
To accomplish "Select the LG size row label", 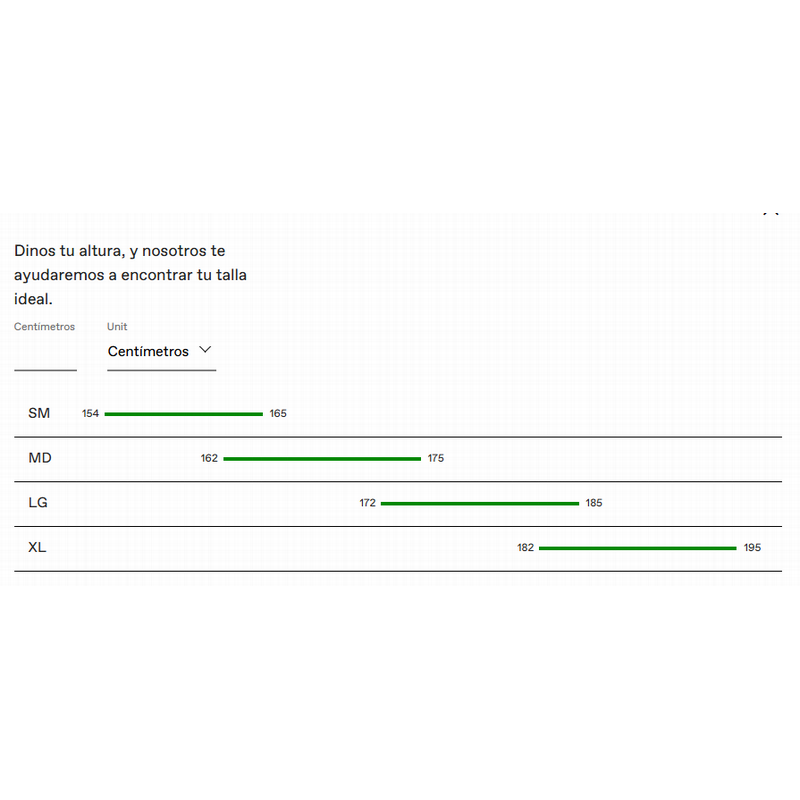I will coord(38,503).
